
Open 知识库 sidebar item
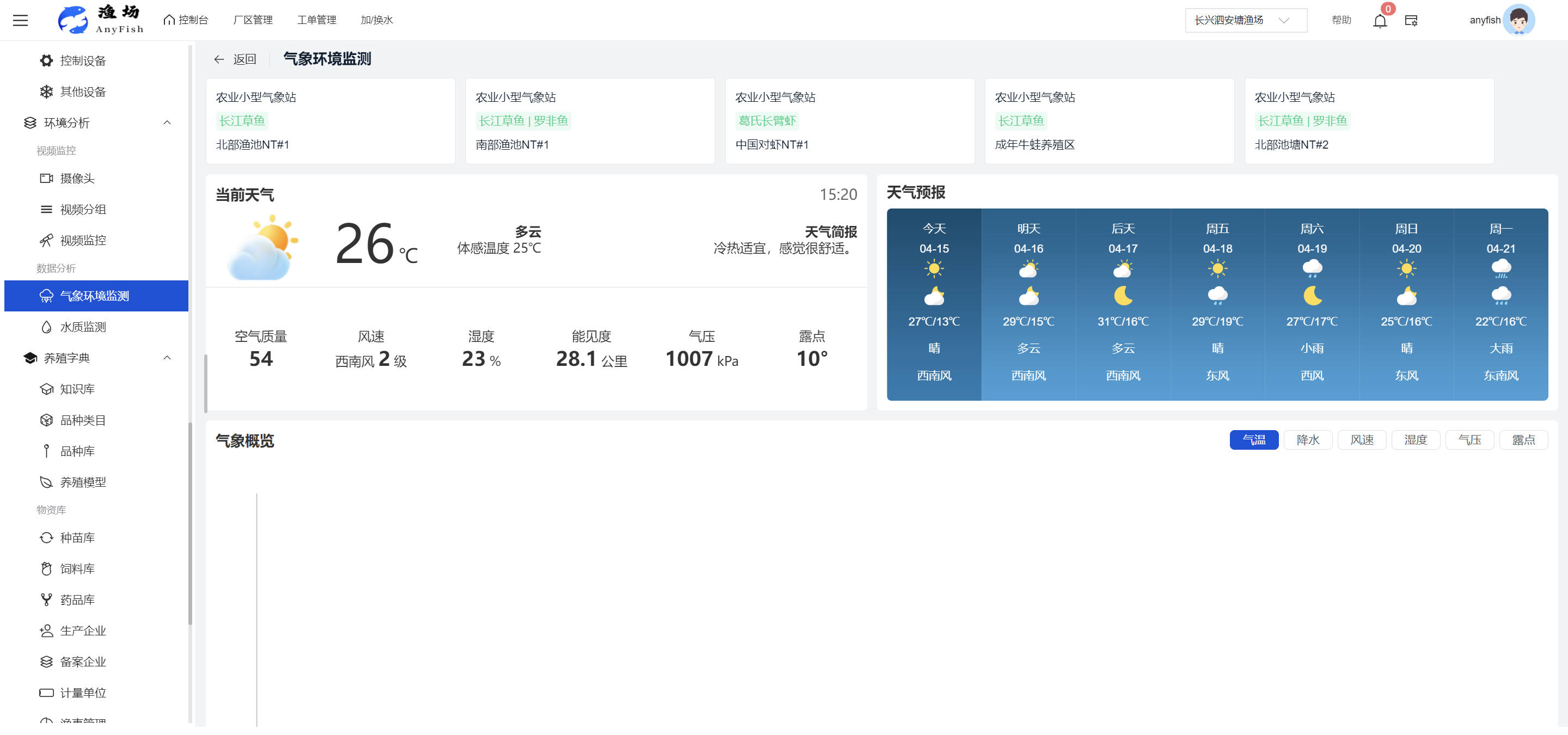point(77,389)
